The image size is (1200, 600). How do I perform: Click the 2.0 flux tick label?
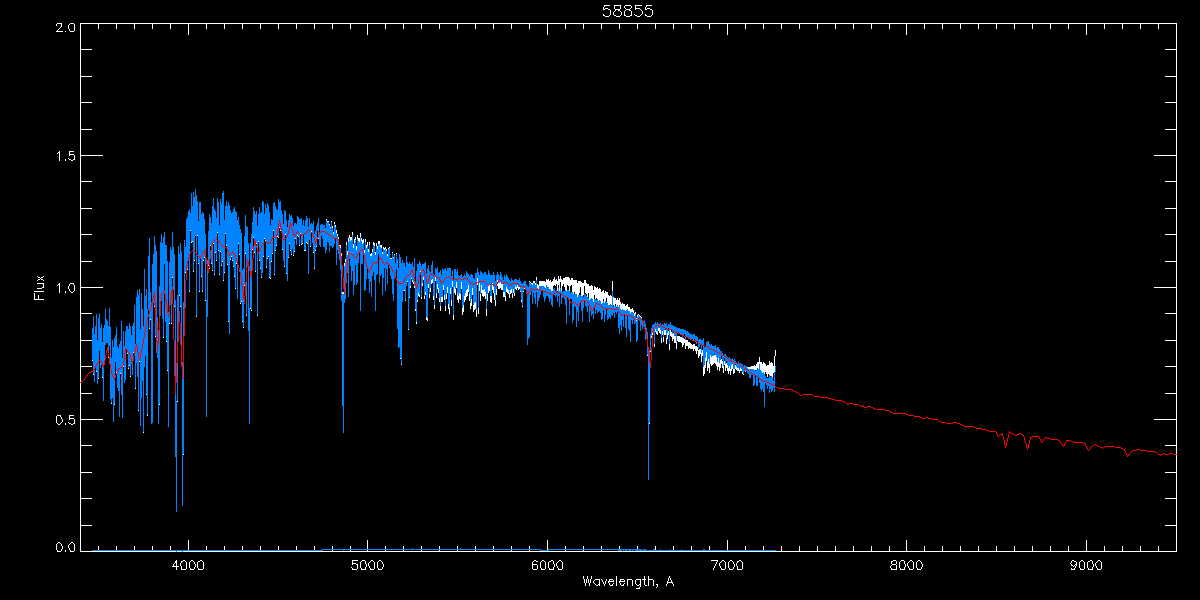point(66,27)
